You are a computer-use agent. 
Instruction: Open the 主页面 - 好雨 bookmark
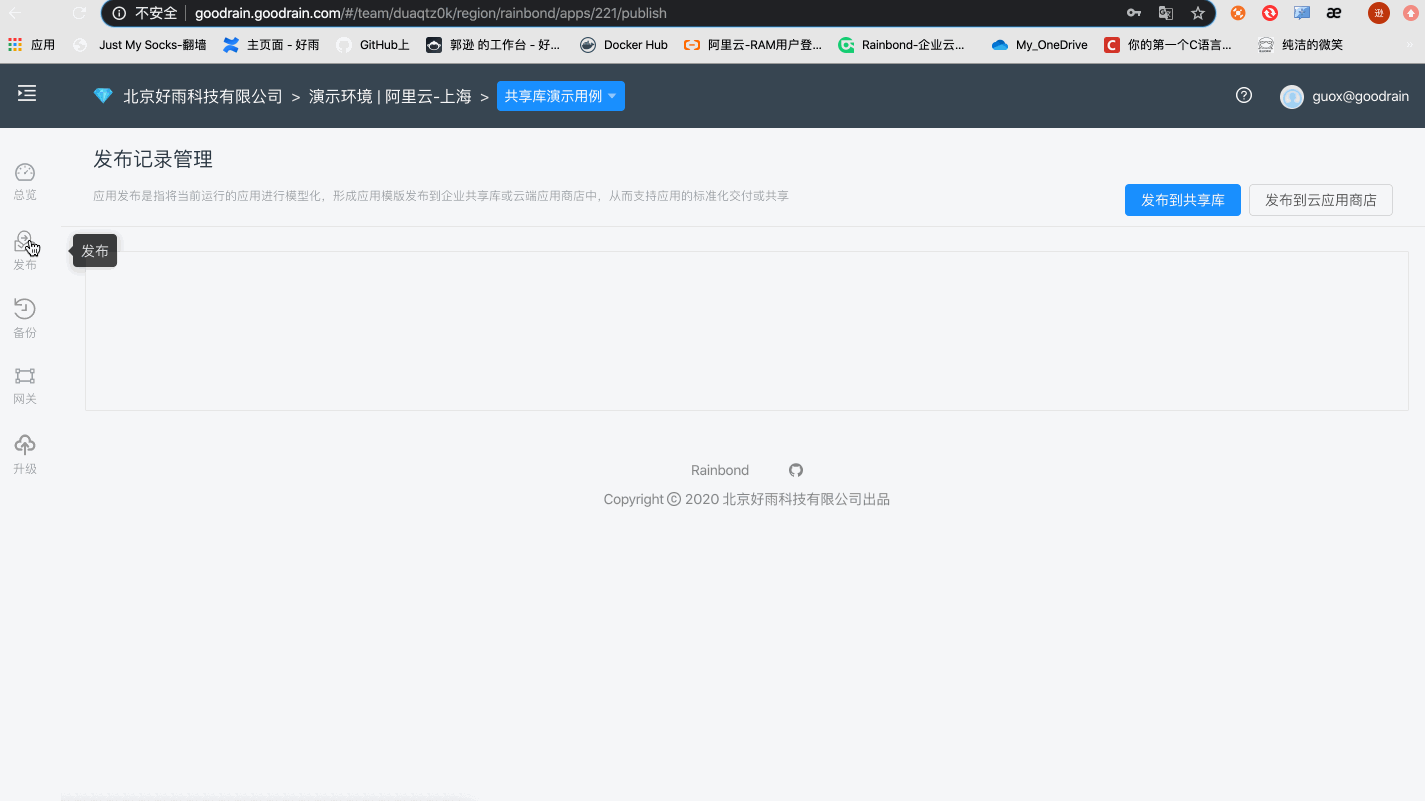click(x=272, y=45)
